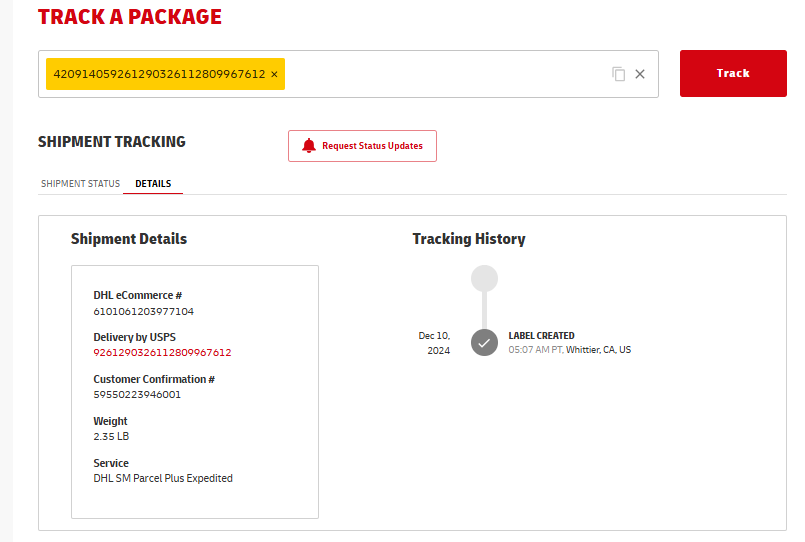Click the empty top tracking history marker
805x542 pixels.
point(485,279)
